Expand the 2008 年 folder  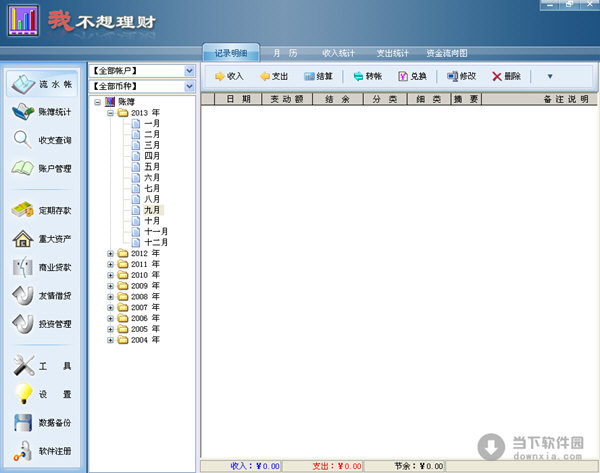coord(110,297)
